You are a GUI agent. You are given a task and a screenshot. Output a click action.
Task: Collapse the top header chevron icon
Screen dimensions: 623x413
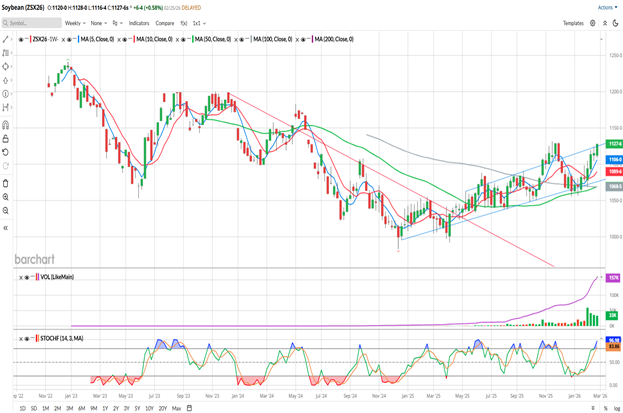[604, 23]
